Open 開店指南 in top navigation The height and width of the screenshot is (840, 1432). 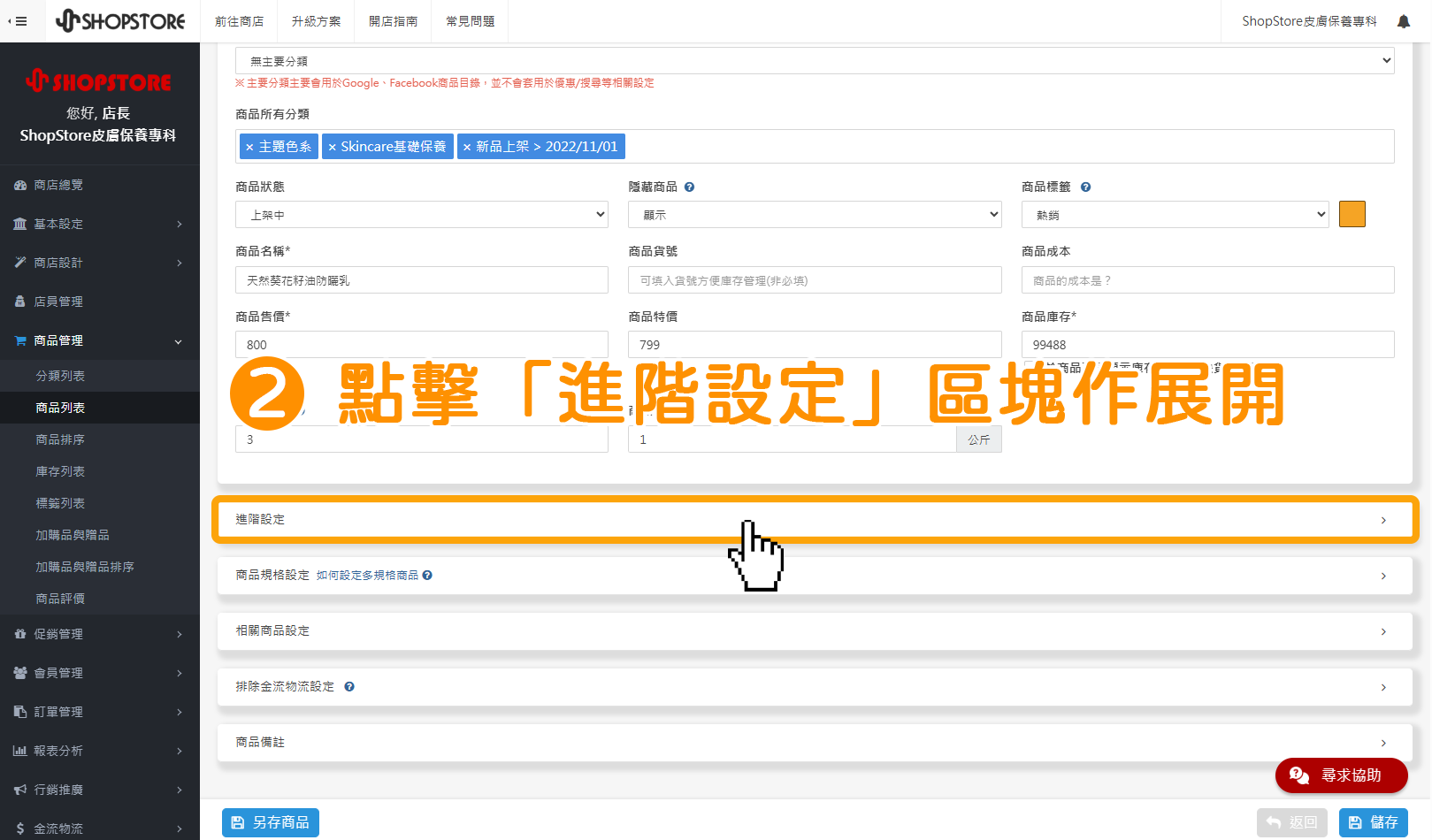tap(393, 21)
